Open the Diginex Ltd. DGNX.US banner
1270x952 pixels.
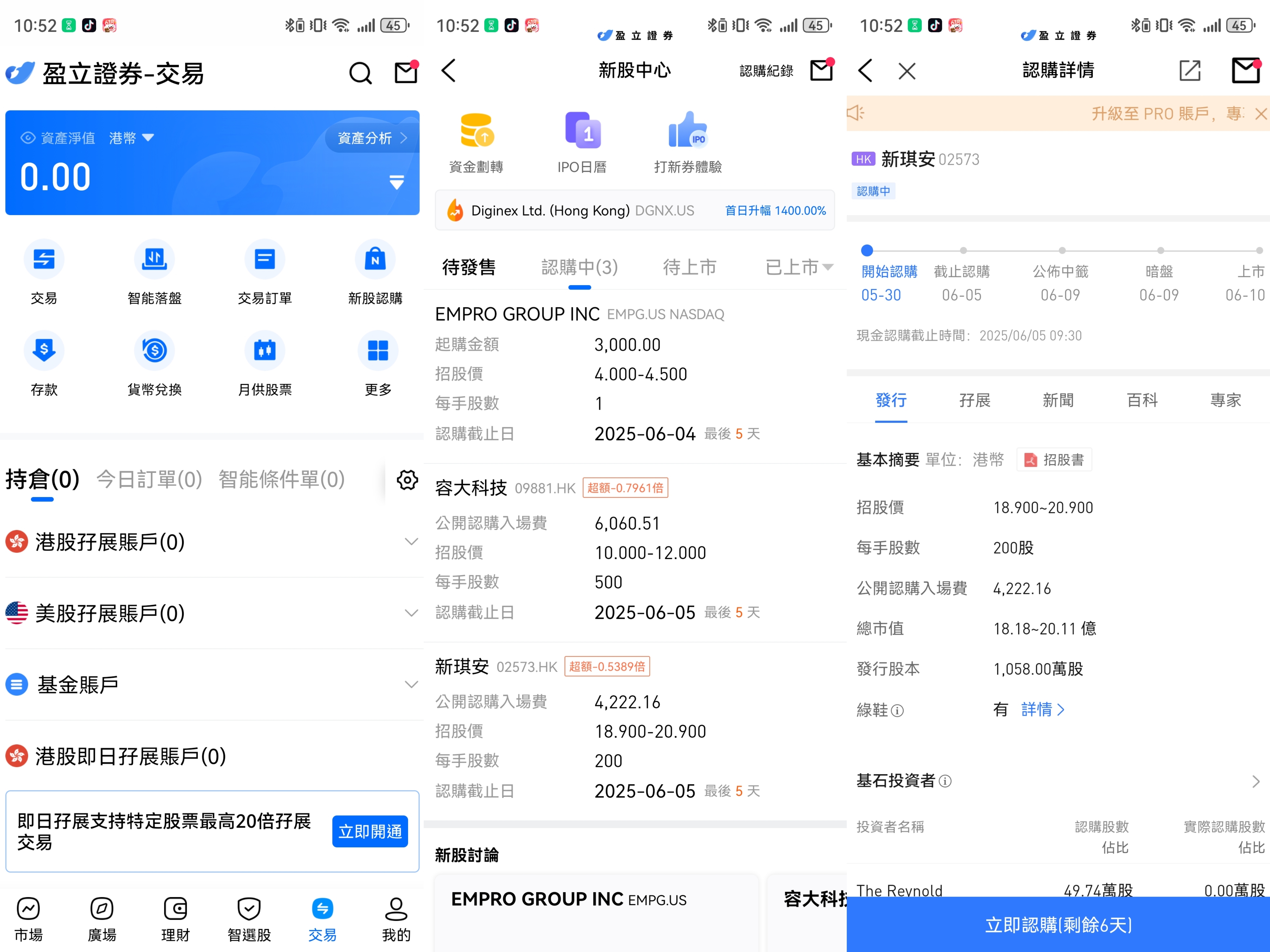(x=635, y=211)
